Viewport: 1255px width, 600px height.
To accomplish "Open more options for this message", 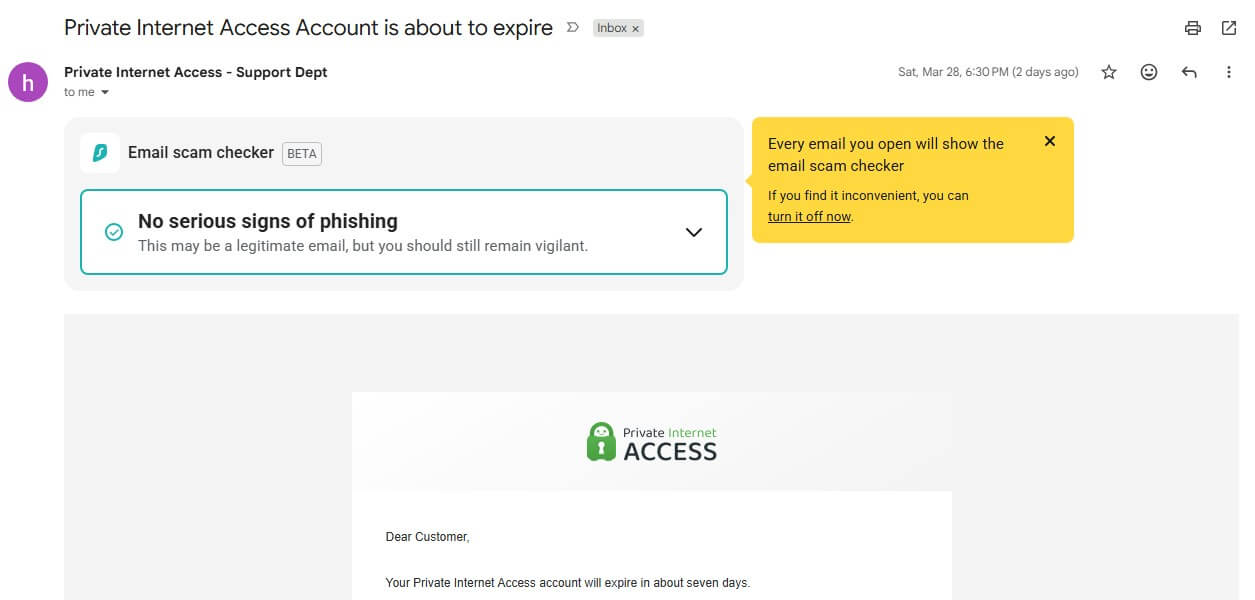I will tap(1229, 71).
